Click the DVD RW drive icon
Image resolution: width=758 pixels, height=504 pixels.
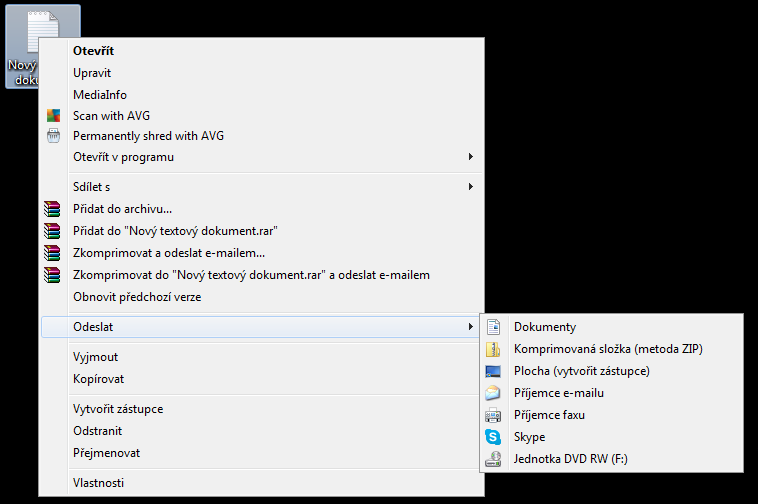493,459
